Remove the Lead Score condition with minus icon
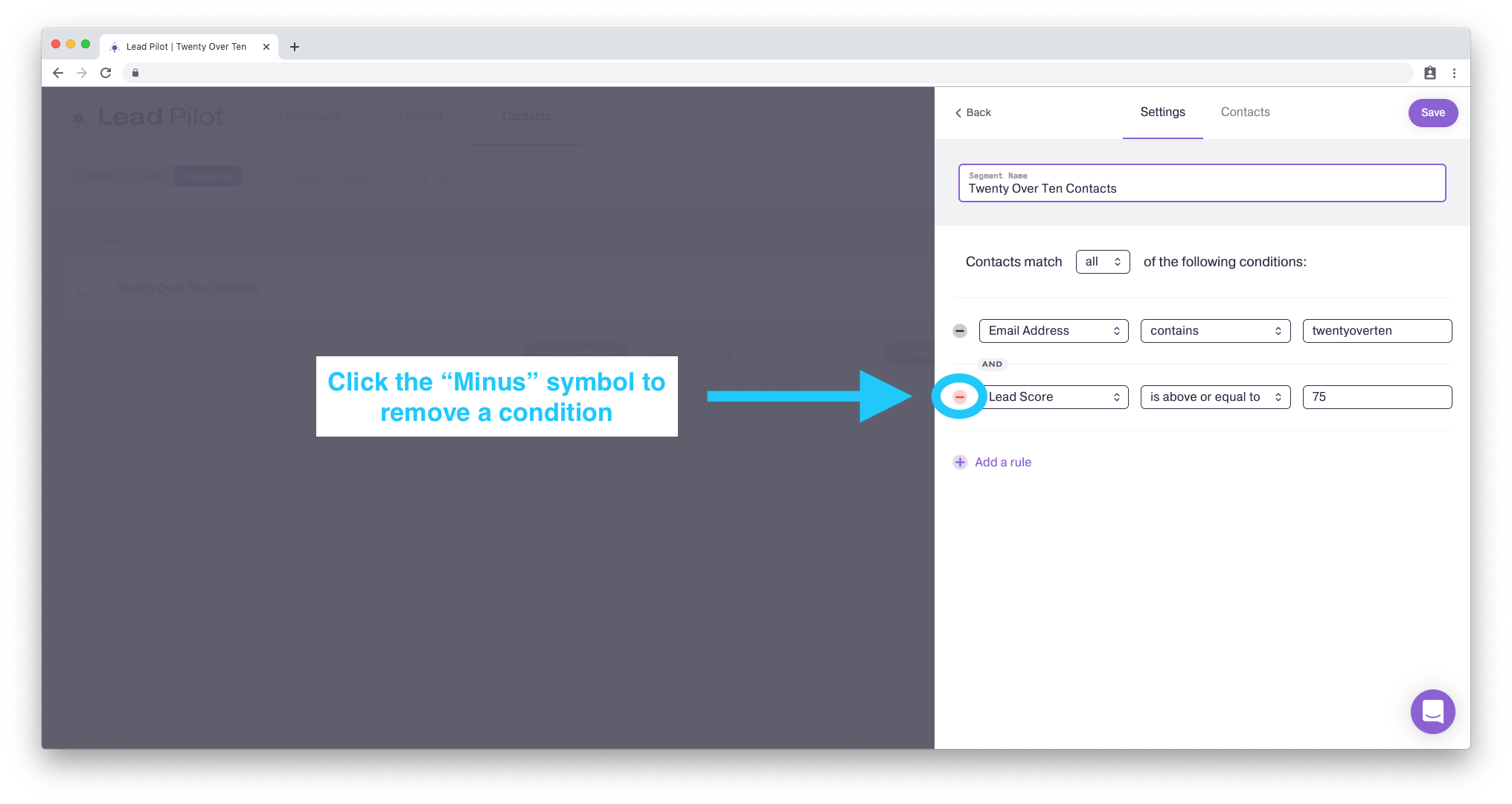 960,397
